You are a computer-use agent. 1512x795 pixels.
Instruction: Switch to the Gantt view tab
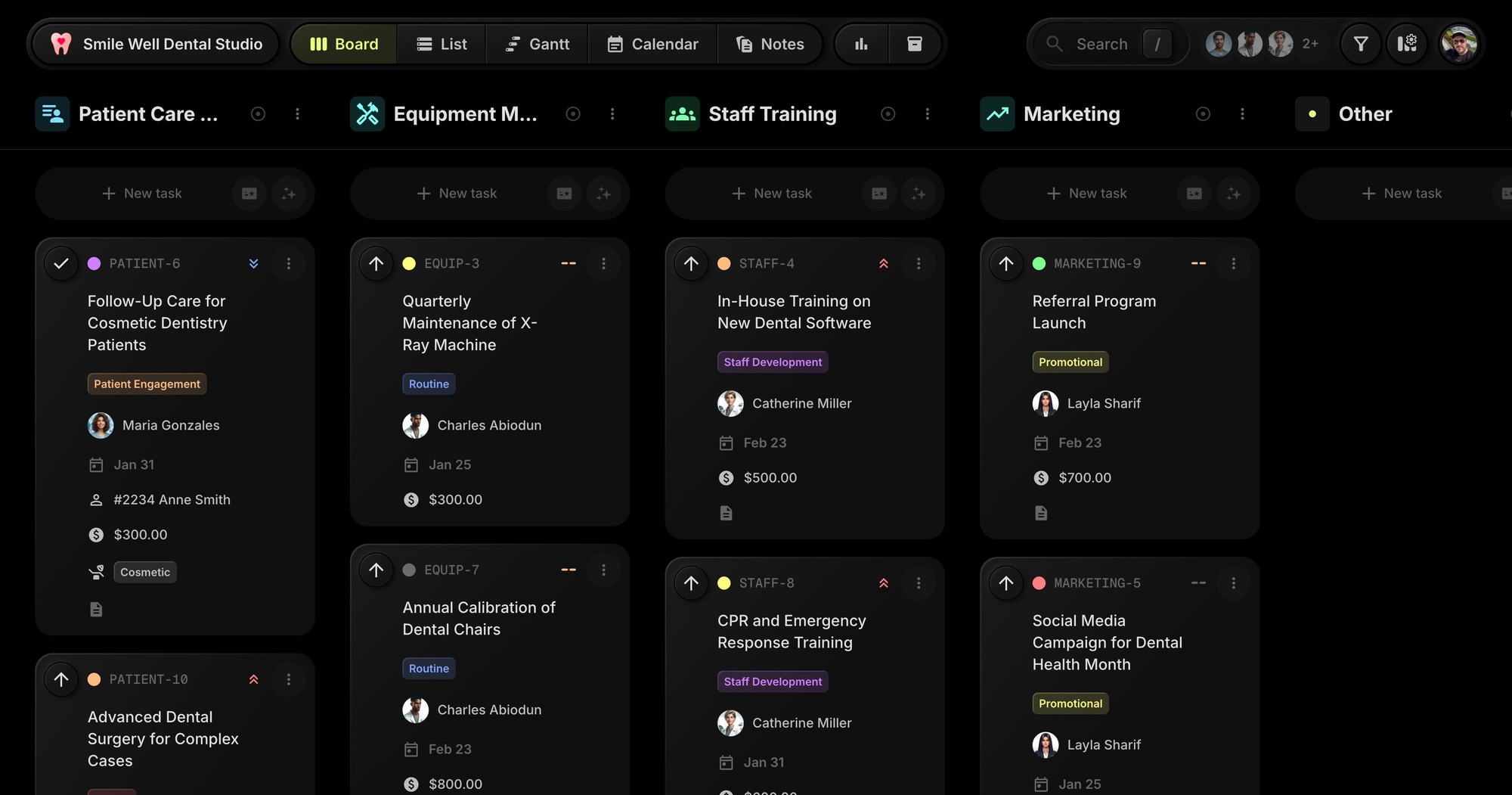pos(538,44)
